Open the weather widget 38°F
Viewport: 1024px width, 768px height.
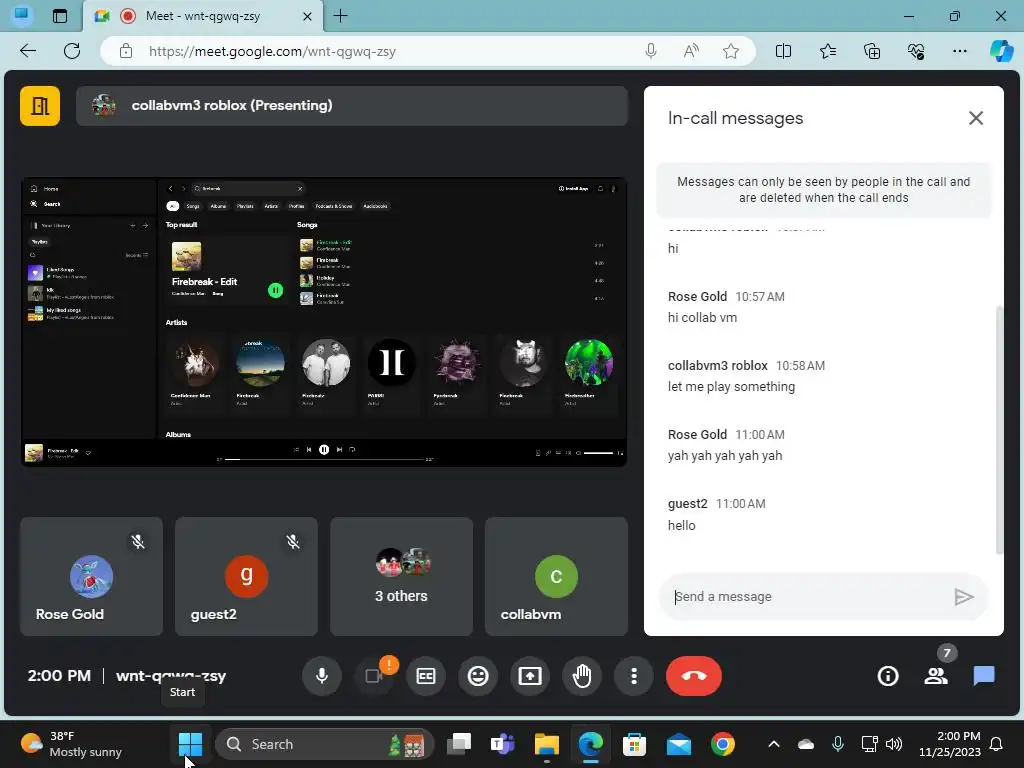pos(72,744)
